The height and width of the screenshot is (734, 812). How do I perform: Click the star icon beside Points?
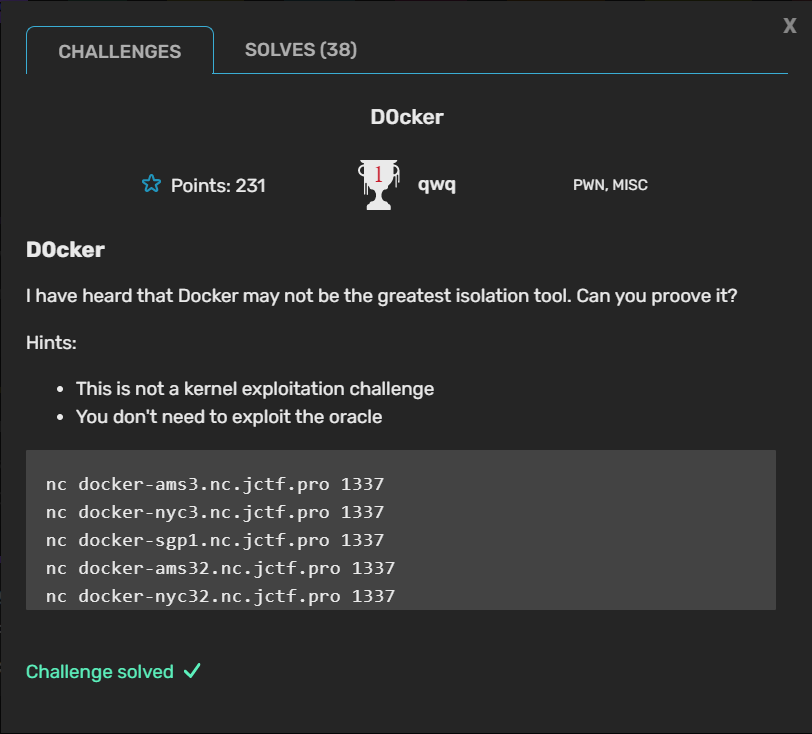(151, 184)
